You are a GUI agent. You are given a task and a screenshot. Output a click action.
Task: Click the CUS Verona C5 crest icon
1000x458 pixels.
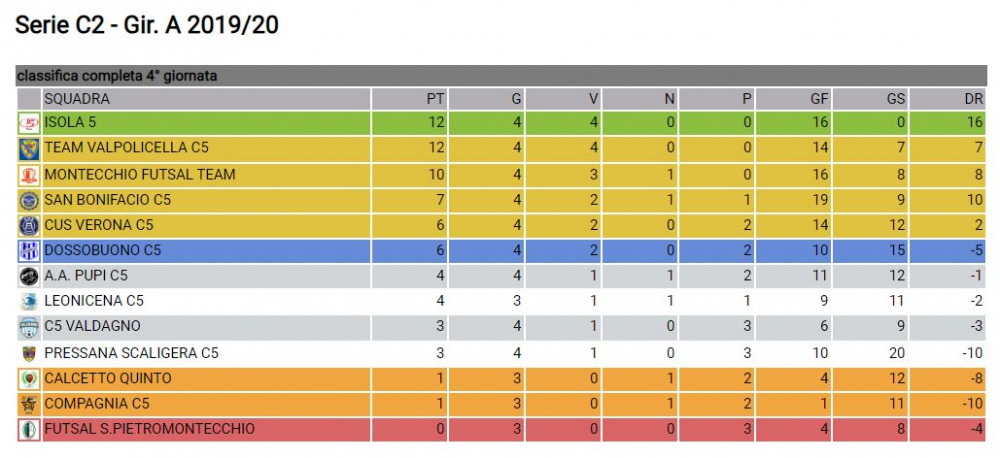tap(29, 225)
